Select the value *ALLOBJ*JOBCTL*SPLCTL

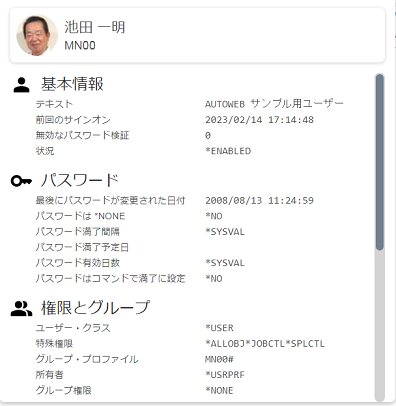click(265, 344)
